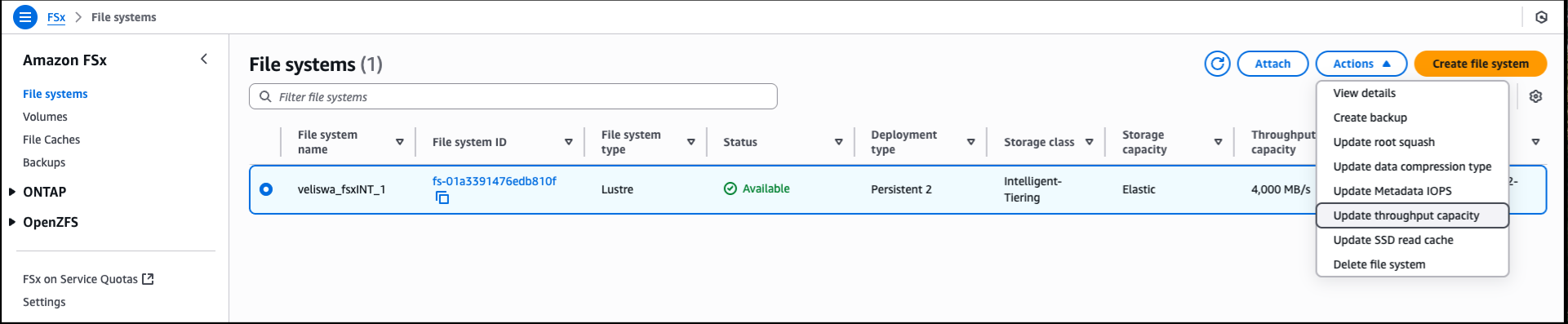Image resolution: width=1568 pixels, height=324 pixels.
Task: Choose Delete file system option
Action: coord(1412,264)
